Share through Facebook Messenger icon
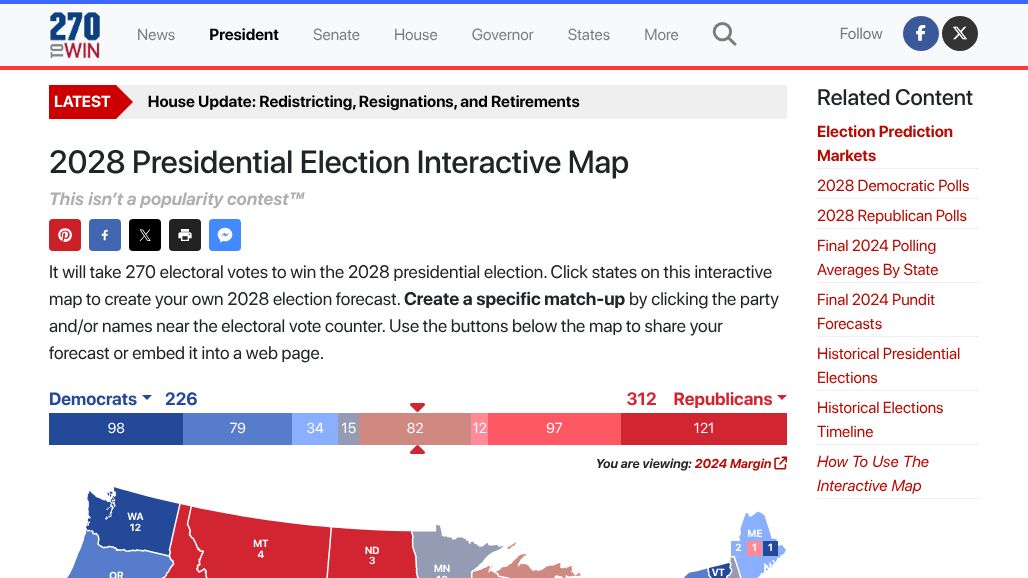This screenshot has width=1028, height=578. click(225, 235)
